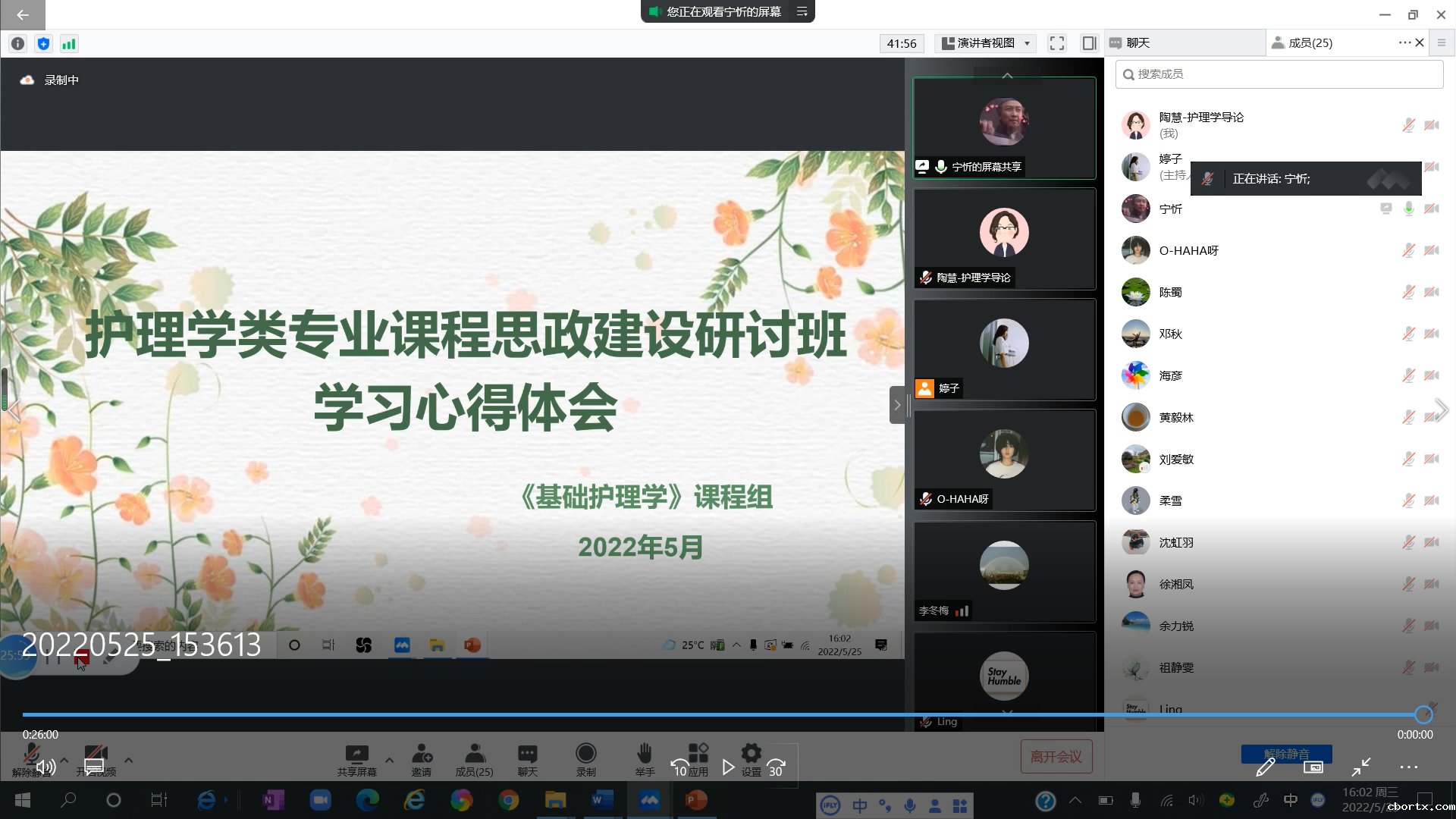Switch to the 聊天 panel tab
This screenshot has width=1456, height=819.
pyautogui.click(x=1137, y=43)
